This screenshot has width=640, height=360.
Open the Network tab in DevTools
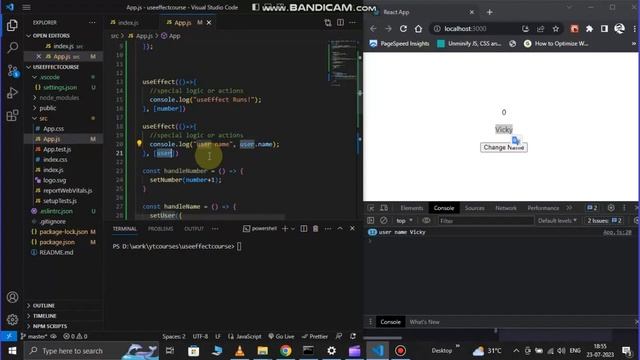506,208
